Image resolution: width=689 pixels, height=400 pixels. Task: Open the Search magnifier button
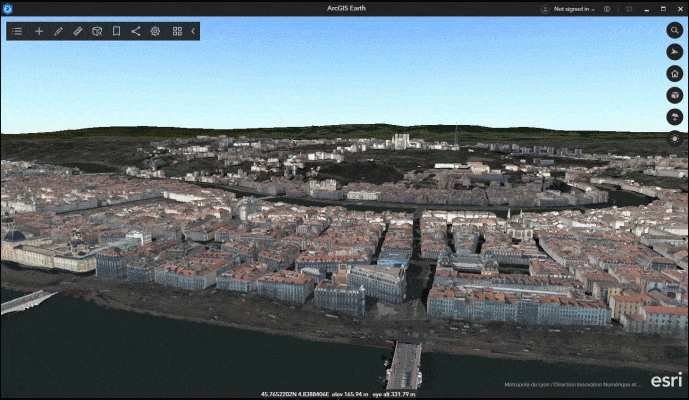coord(674,30)
